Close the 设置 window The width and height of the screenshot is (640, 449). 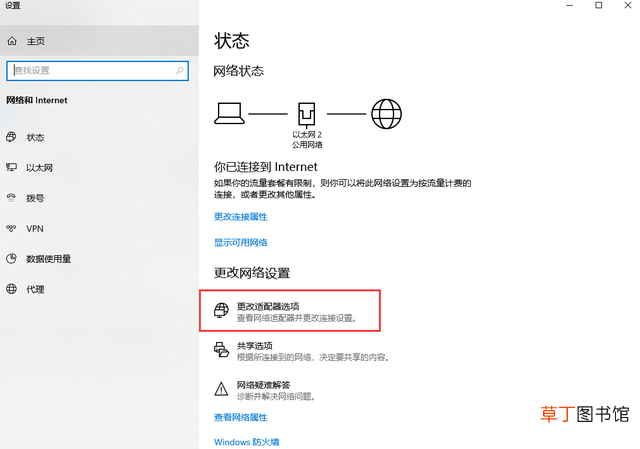[x=628, y=5]
